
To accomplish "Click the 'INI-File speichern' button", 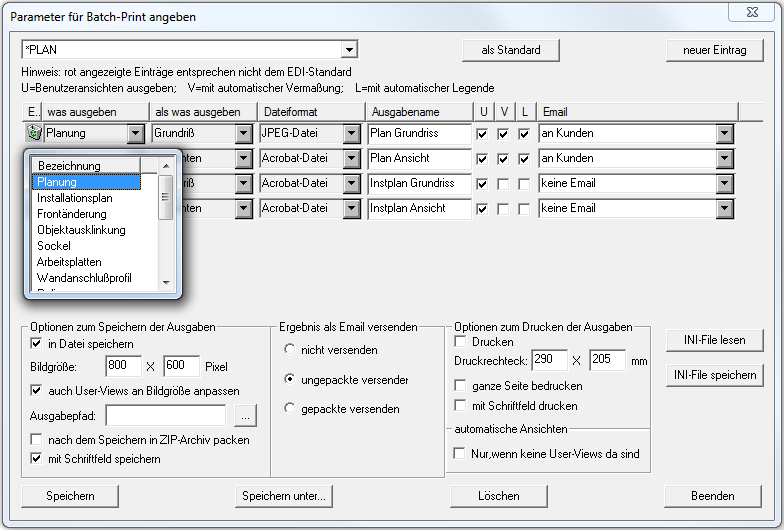I will pyautogui.click(x=714, y=376).
